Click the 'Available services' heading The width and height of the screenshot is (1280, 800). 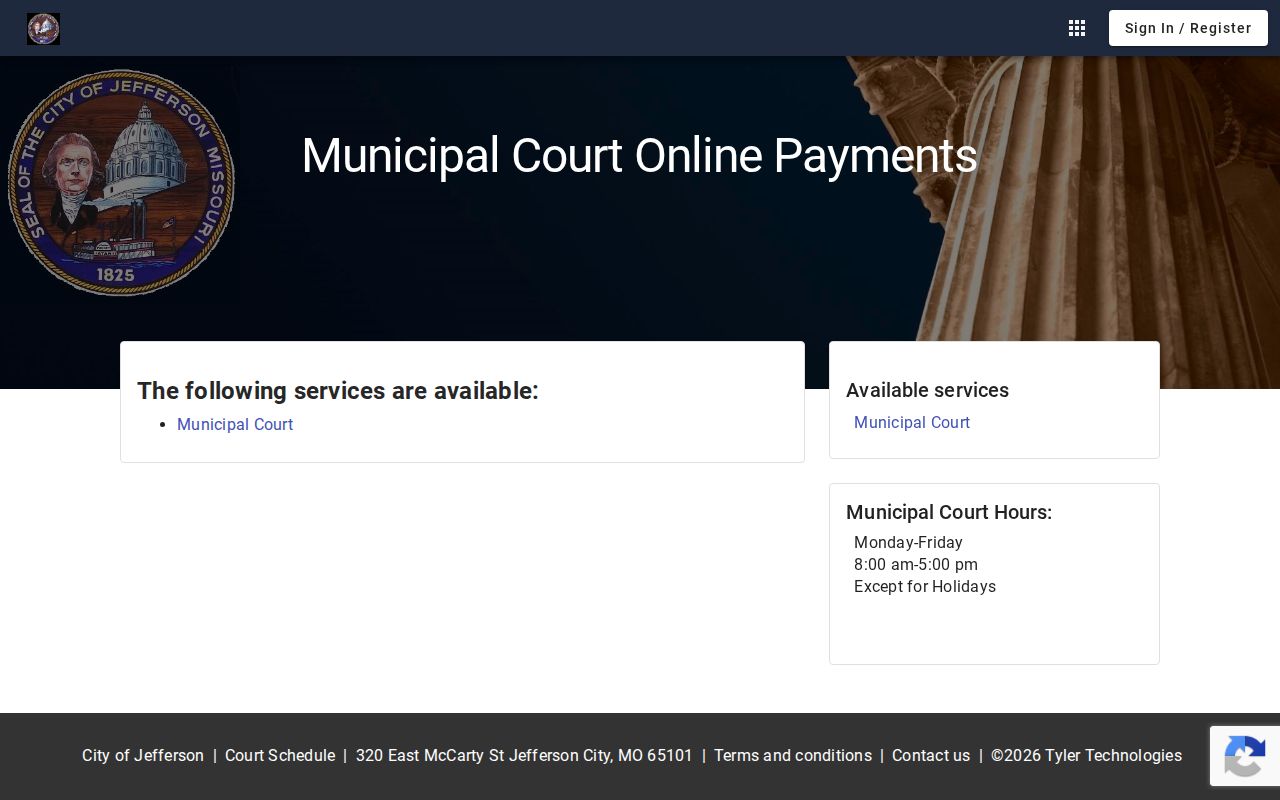click(927, 390)
